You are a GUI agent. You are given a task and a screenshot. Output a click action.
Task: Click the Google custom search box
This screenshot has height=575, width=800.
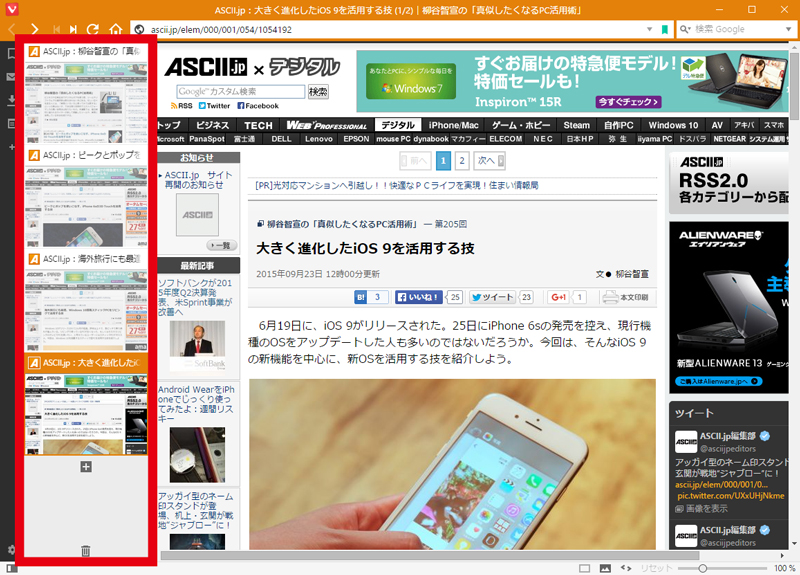tap(241, 91)
